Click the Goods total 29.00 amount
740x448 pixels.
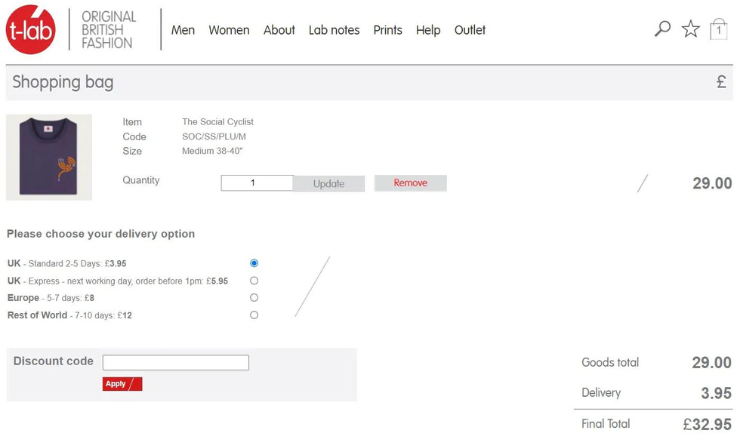tap(712, 363)
